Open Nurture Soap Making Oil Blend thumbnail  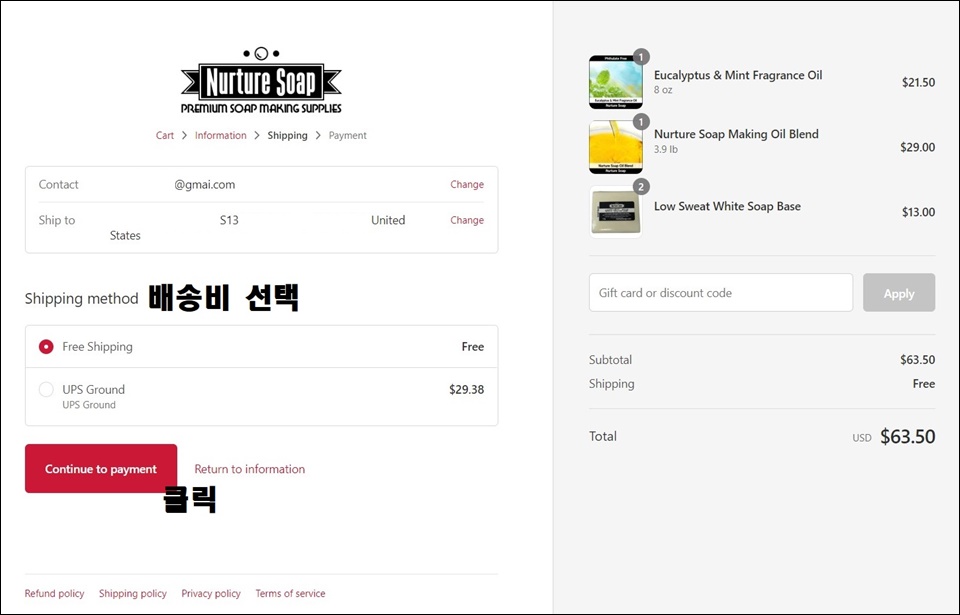point(616,147)
